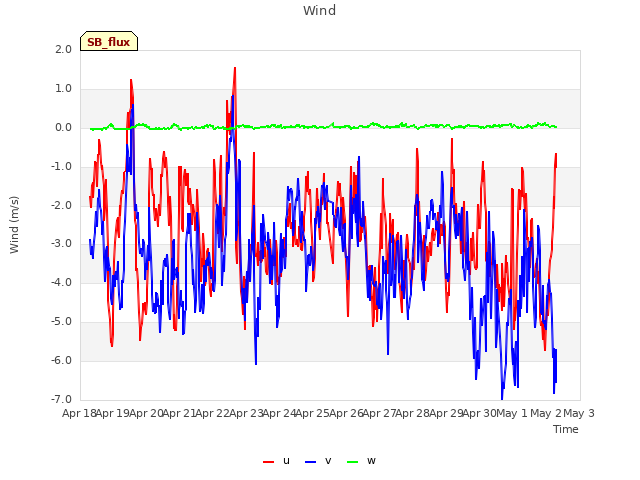Click the x-axis label 'Time'
Viewport: 640px width, 480px height.
566,429
